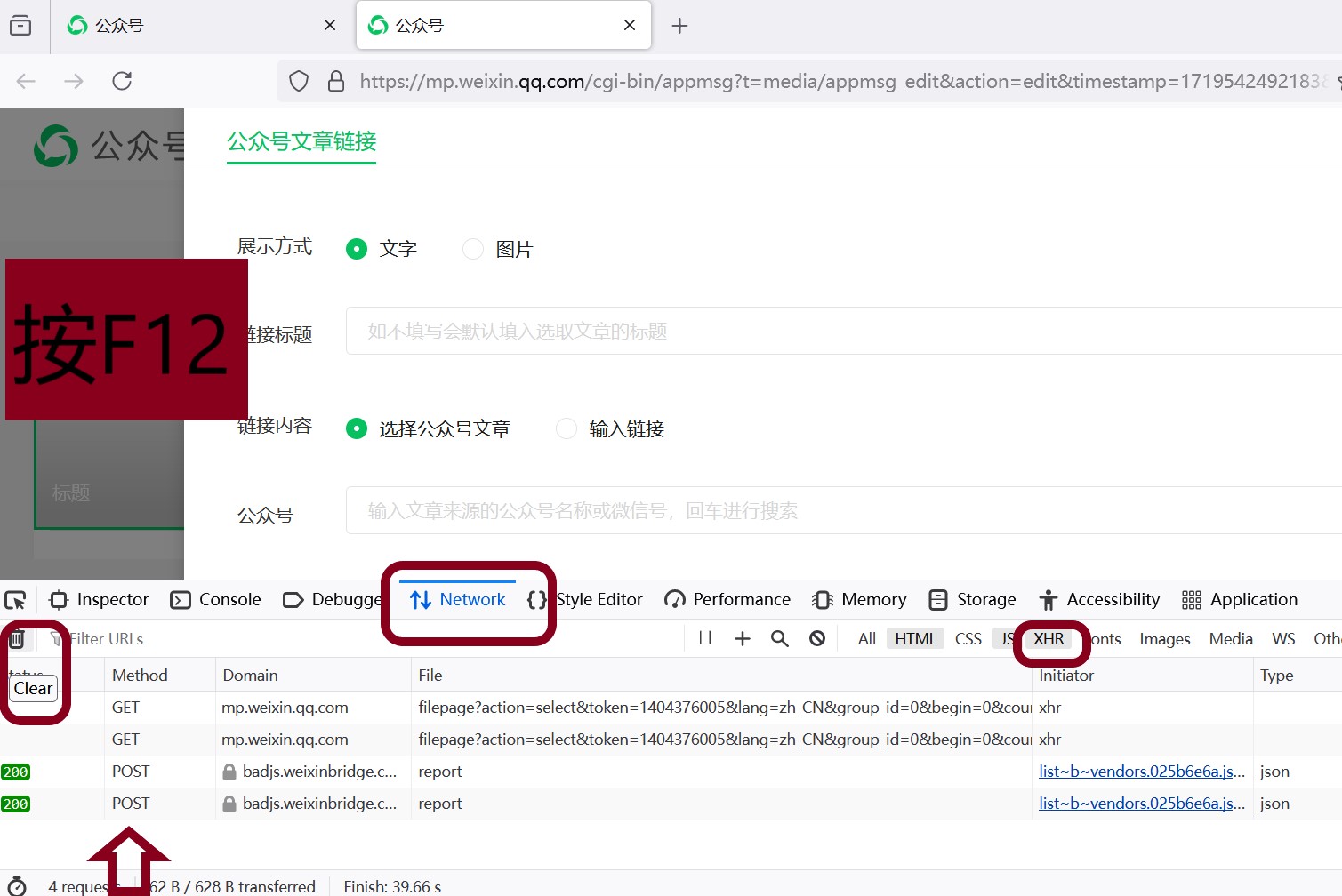The width and height of the screenshot is (1342, 896).
Task: Open the Debugger panel
Action: (332, 600)
